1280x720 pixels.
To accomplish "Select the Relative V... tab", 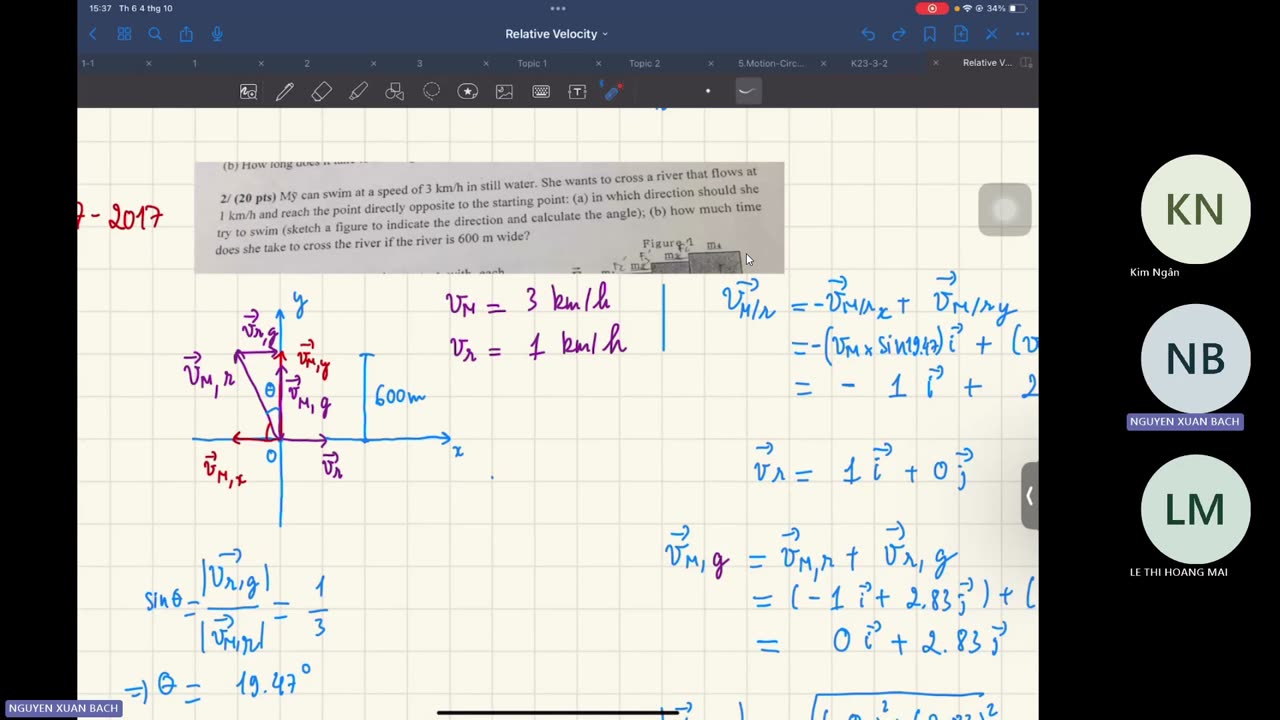I will tap(987, 63).
